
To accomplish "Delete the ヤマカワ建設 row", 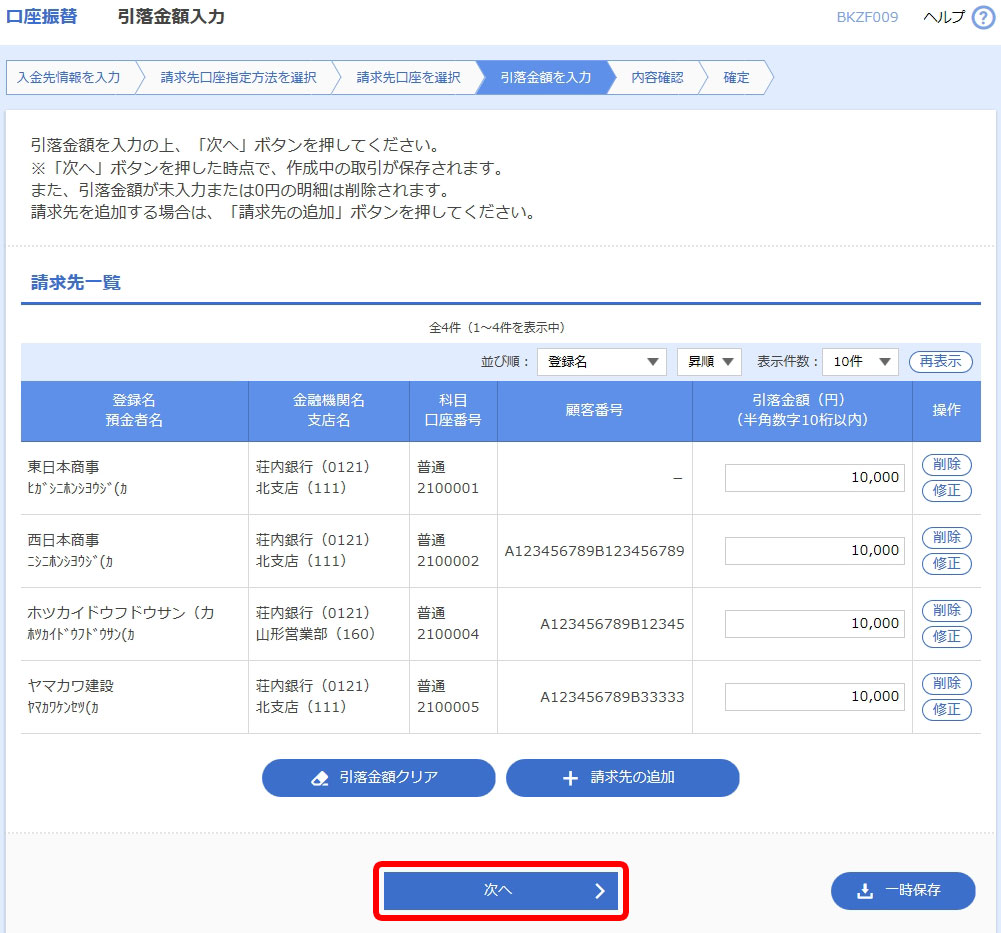I will pos(946,683).
